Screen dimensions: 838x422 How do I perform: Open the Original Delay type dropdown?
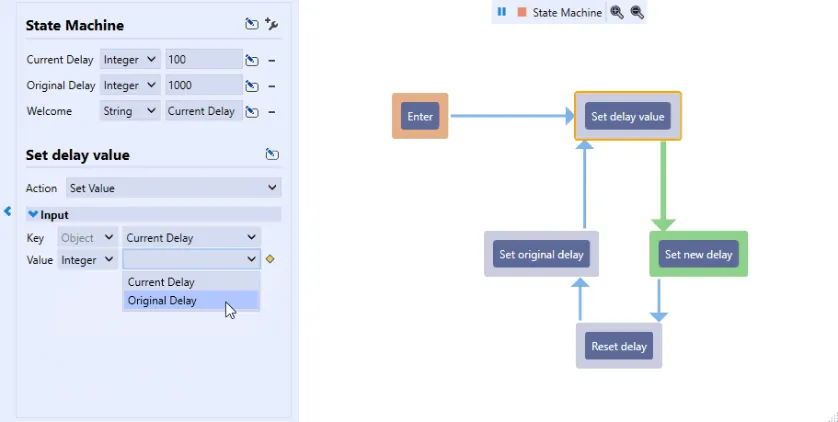tap(130, 85)
